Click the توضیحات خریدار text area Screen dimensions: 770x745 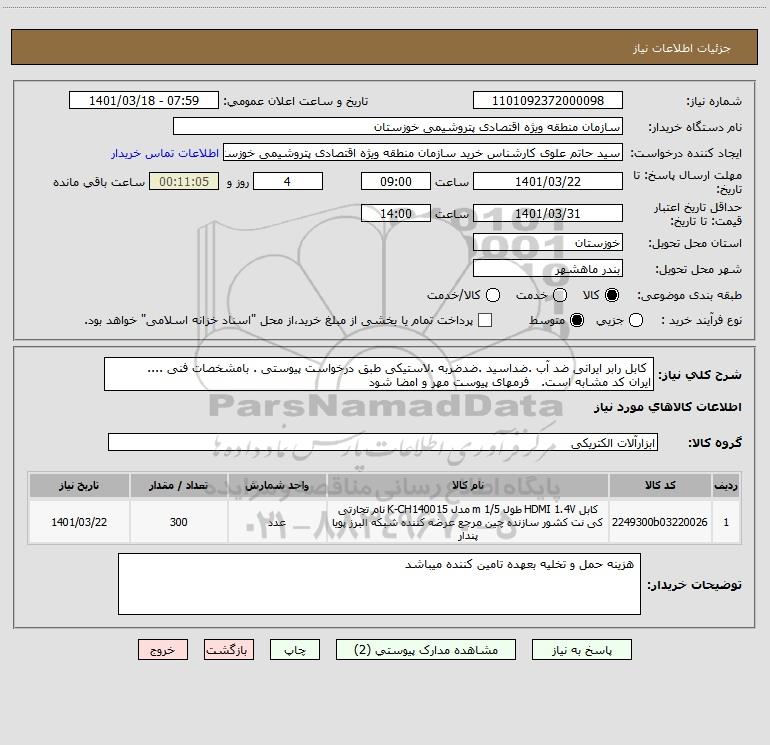tap(379, 584)
